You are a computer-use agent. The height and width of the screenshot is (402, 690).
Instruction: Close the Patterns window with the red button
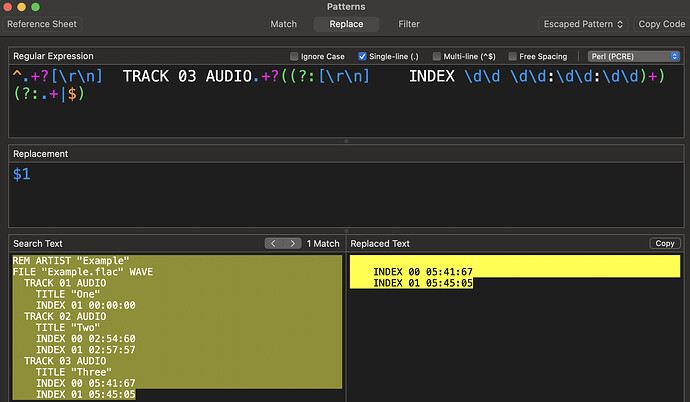7,7
